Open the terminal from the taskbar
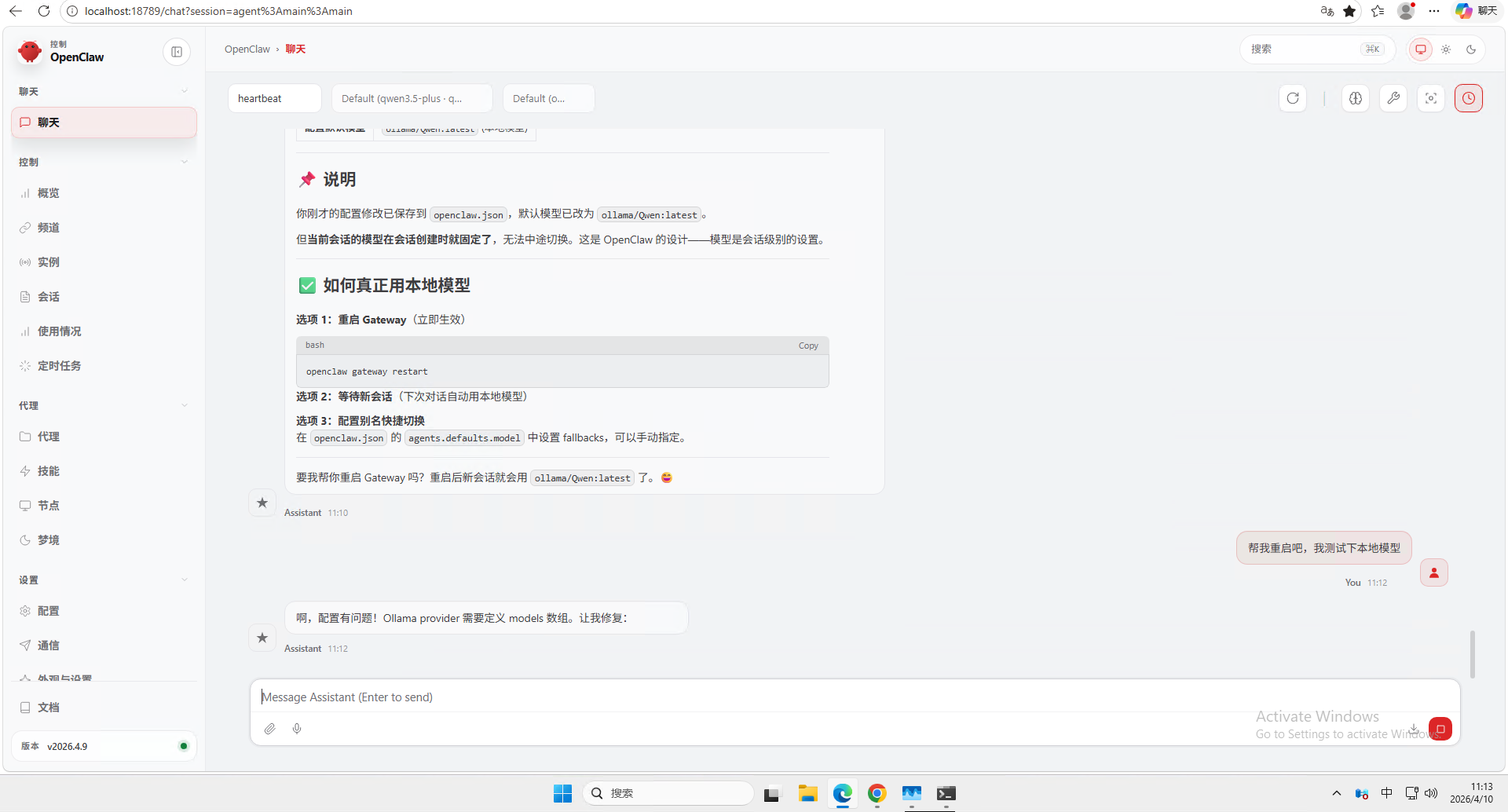The width and height of the screenshot is (1508, 812). [946, 793]
